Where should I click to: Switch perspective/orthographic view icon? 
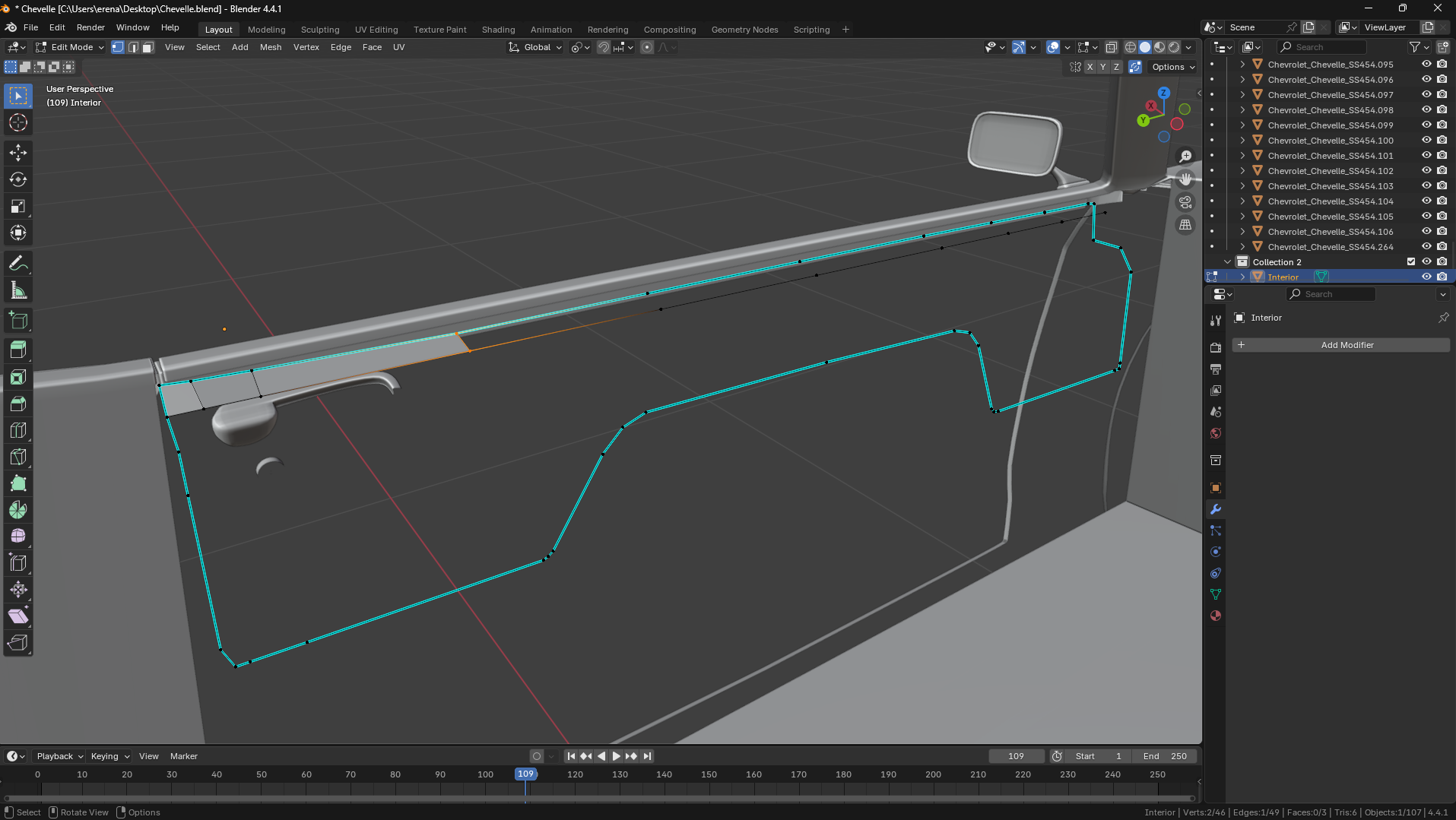pos(1185,225)
